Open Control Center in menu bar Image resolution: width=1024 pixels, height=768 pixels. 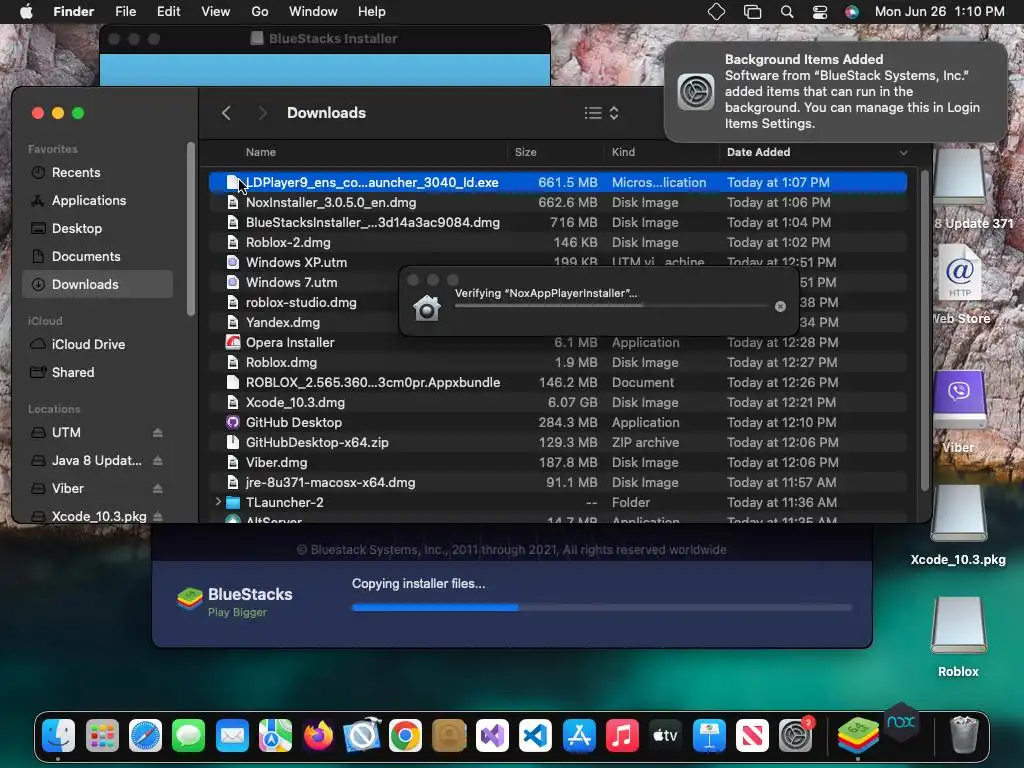pyautogui.click(x=820, y=12)
